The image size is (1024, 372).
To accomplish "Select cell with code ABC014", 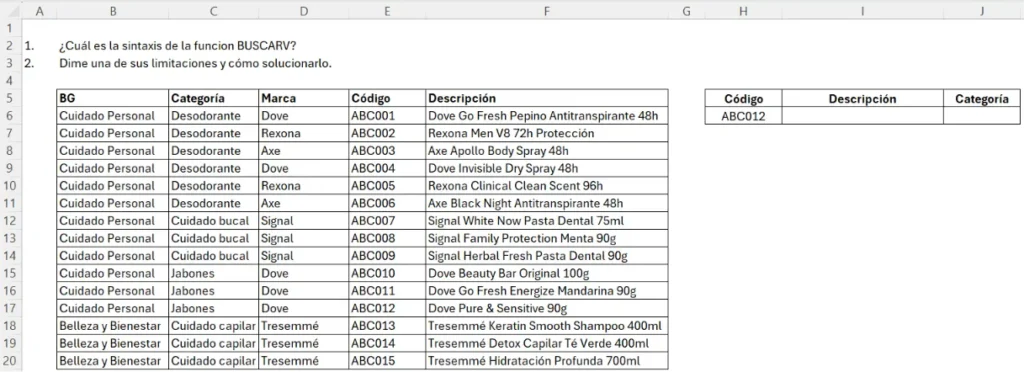I will (x=387, y=343).
